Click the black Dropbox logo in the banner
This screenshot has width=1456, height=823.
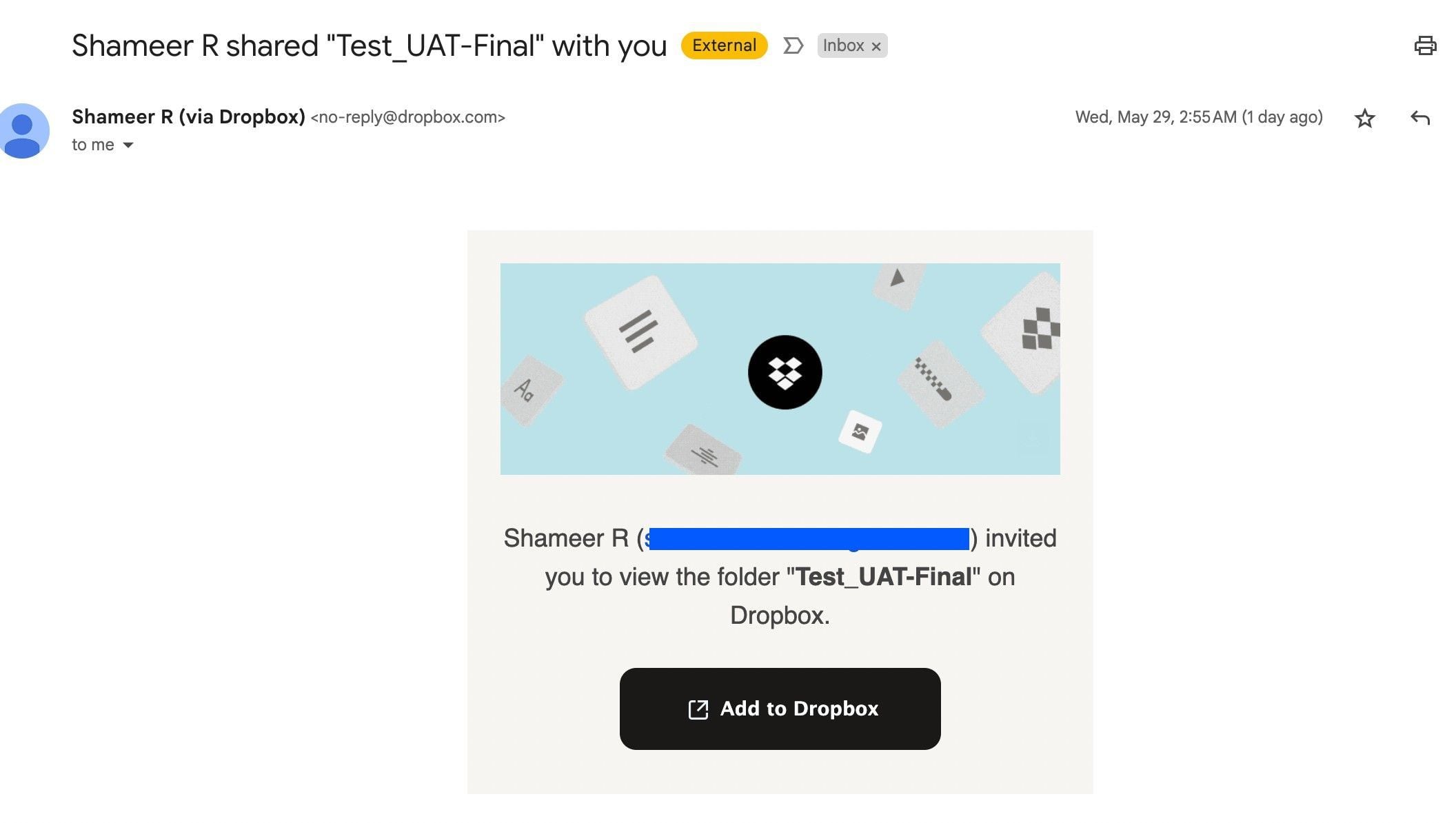(x=785, y=372)
